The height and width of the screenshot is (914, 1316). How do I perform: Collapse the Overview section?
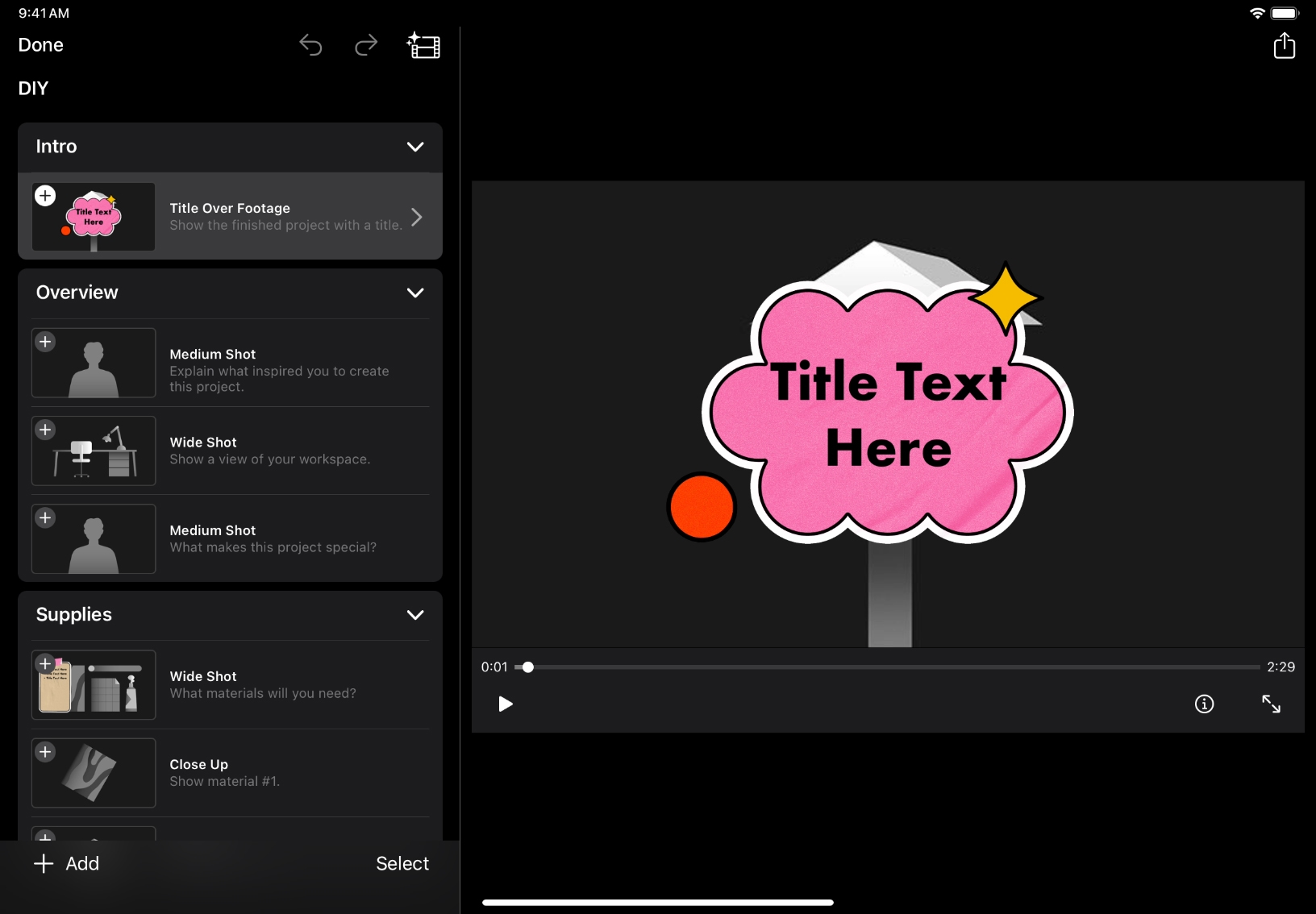[415, 293]
